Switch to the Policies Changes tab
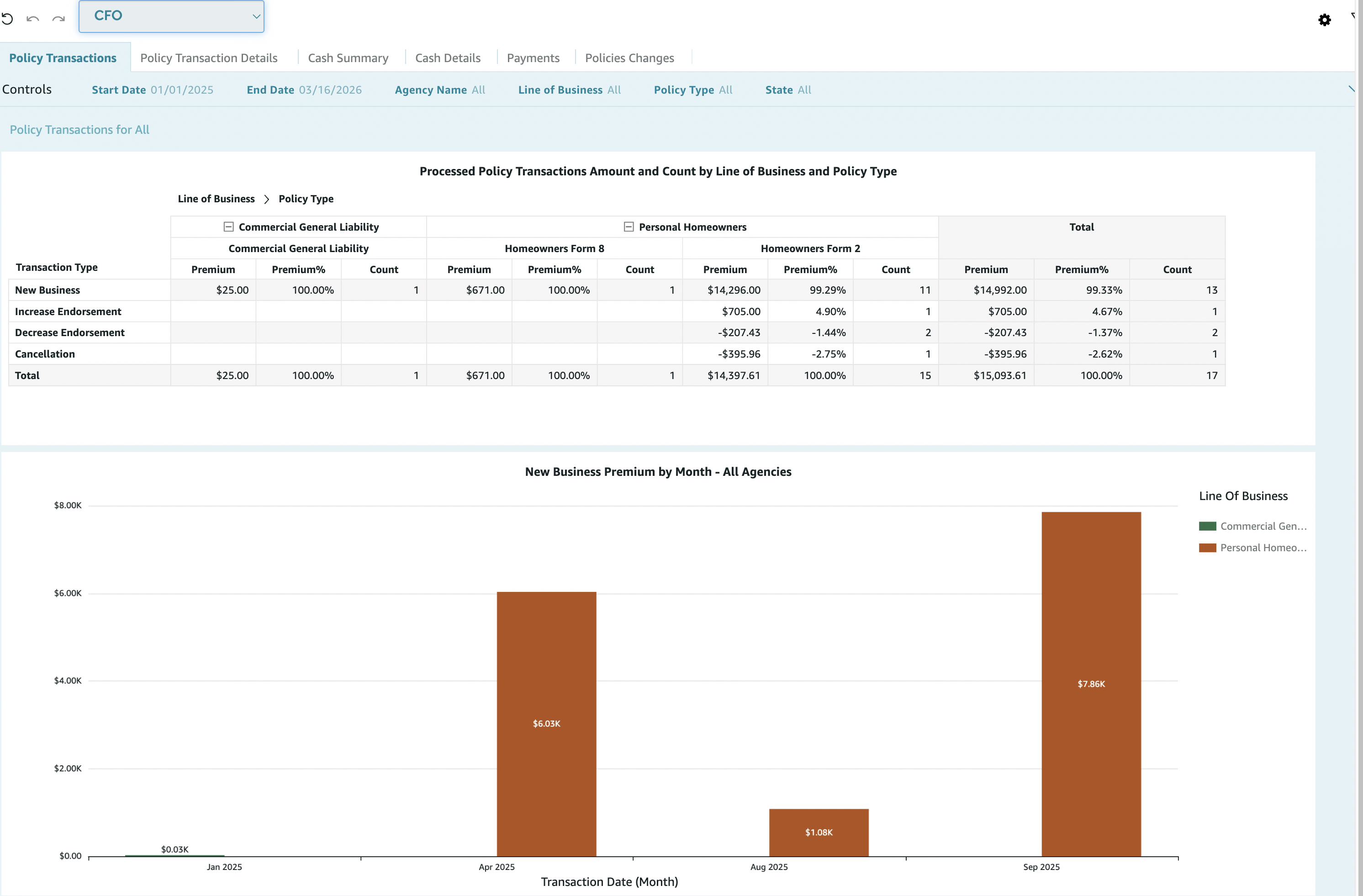 point(629,58)
